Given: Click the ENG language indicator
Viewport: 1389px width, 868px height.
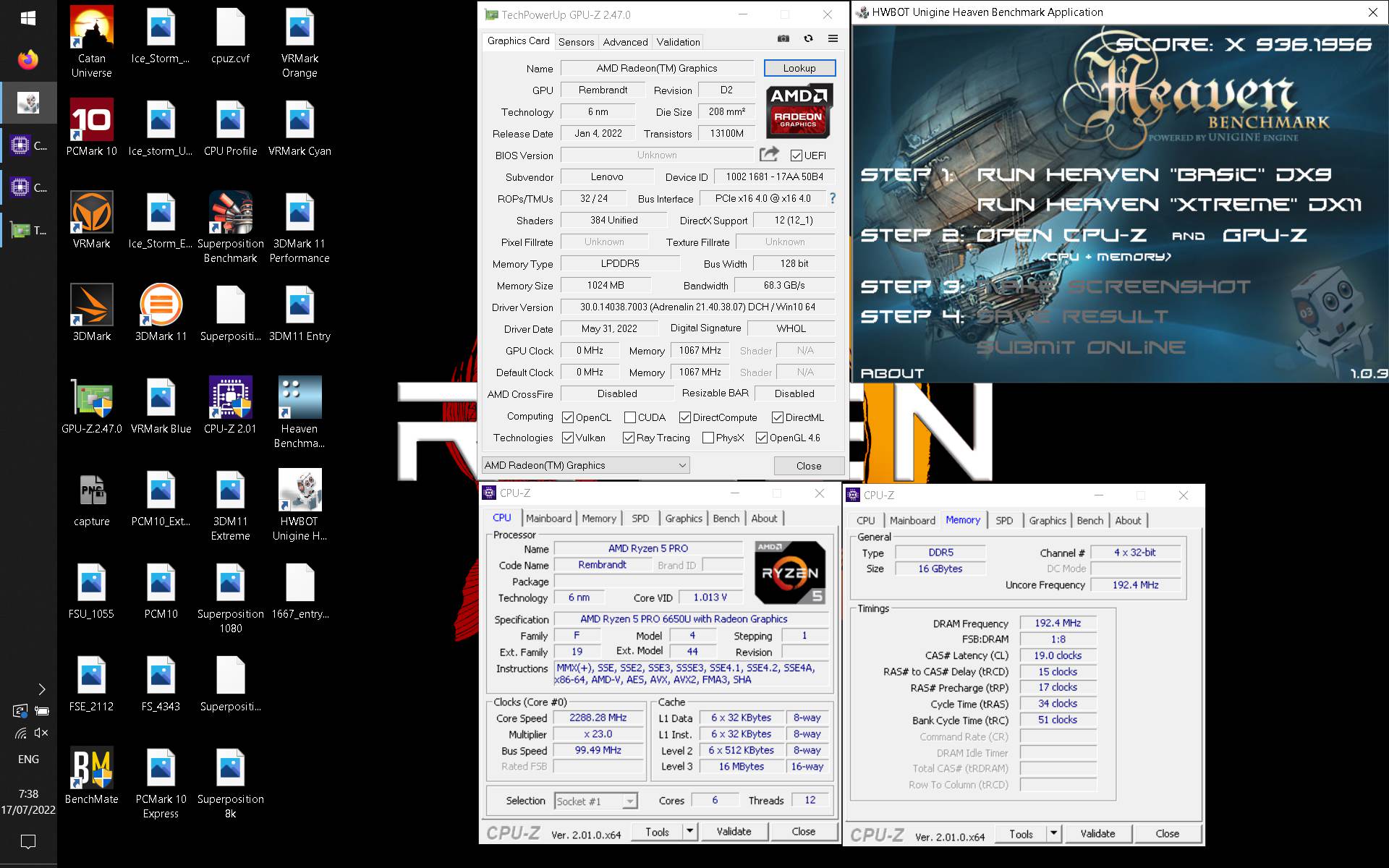Looking at the screenshot, I should point(28,759).
